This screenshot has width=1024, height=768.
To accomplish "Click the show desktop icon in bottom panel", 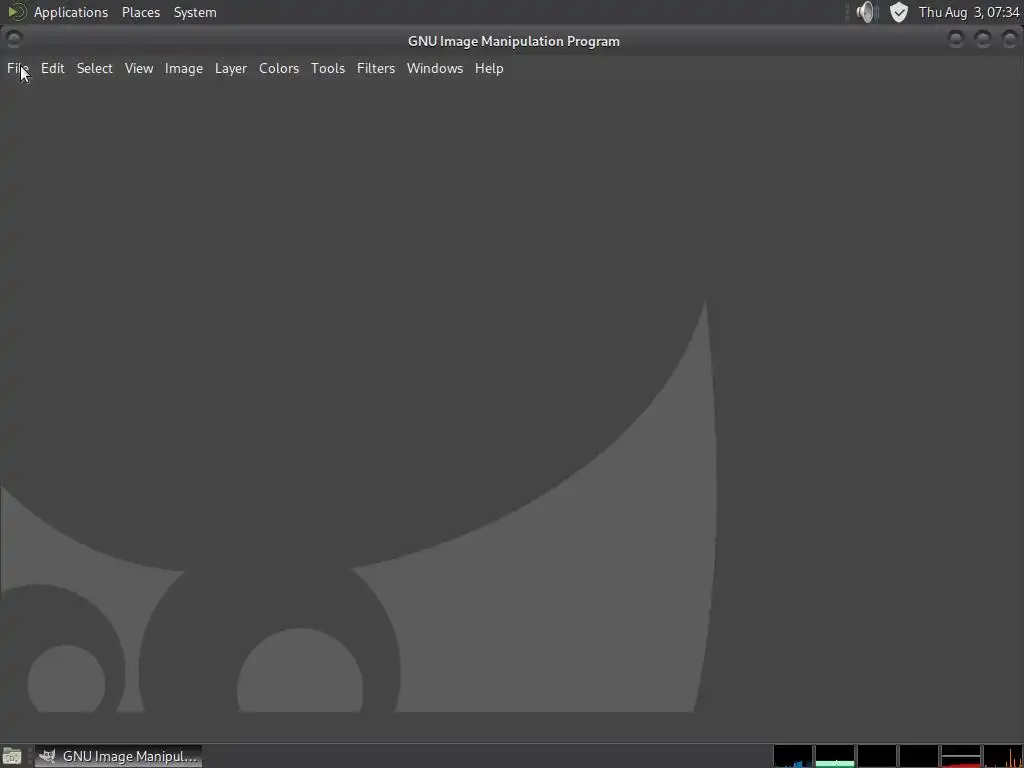I will tap(12, 756).
